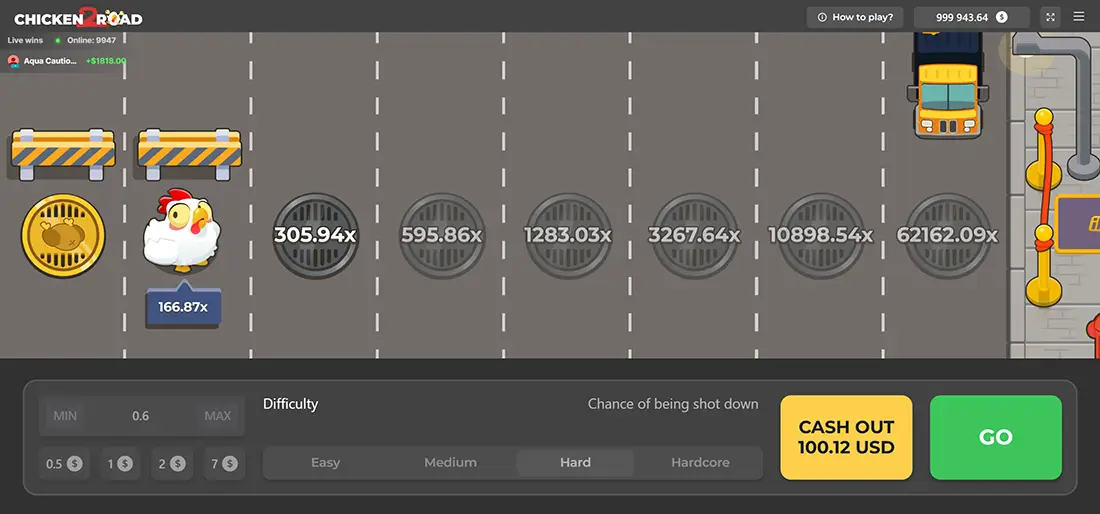Click the 62162.09x manhole cover
Image resolution: width=1100 pixels, height=514 pixels.
(x=947, y=235)
